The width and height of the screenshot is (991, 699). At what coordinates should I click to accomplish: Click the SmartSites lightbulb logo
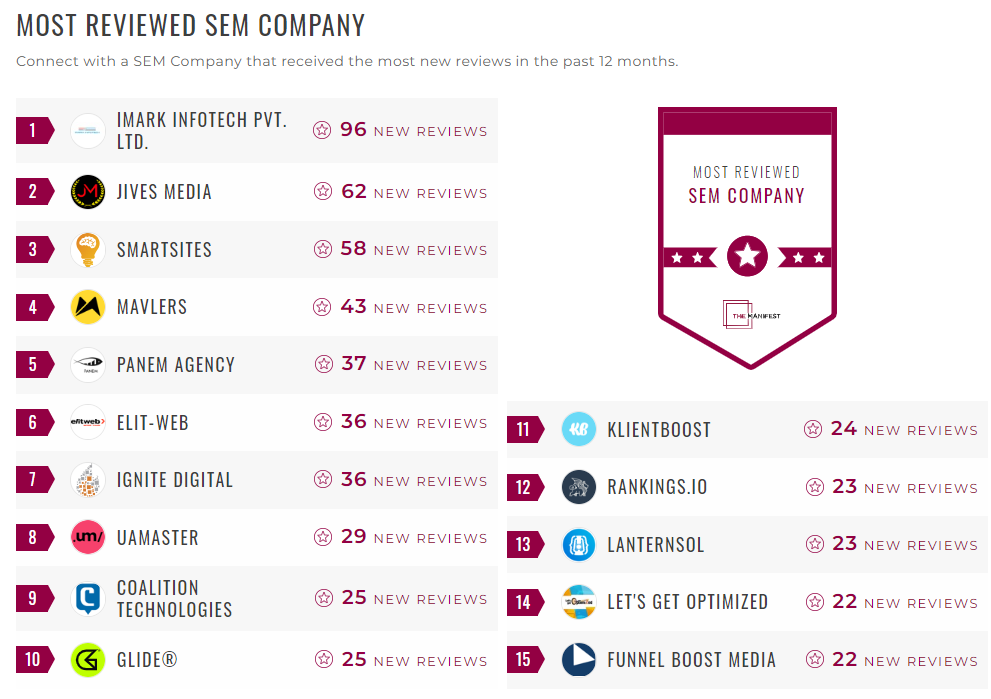88,250
